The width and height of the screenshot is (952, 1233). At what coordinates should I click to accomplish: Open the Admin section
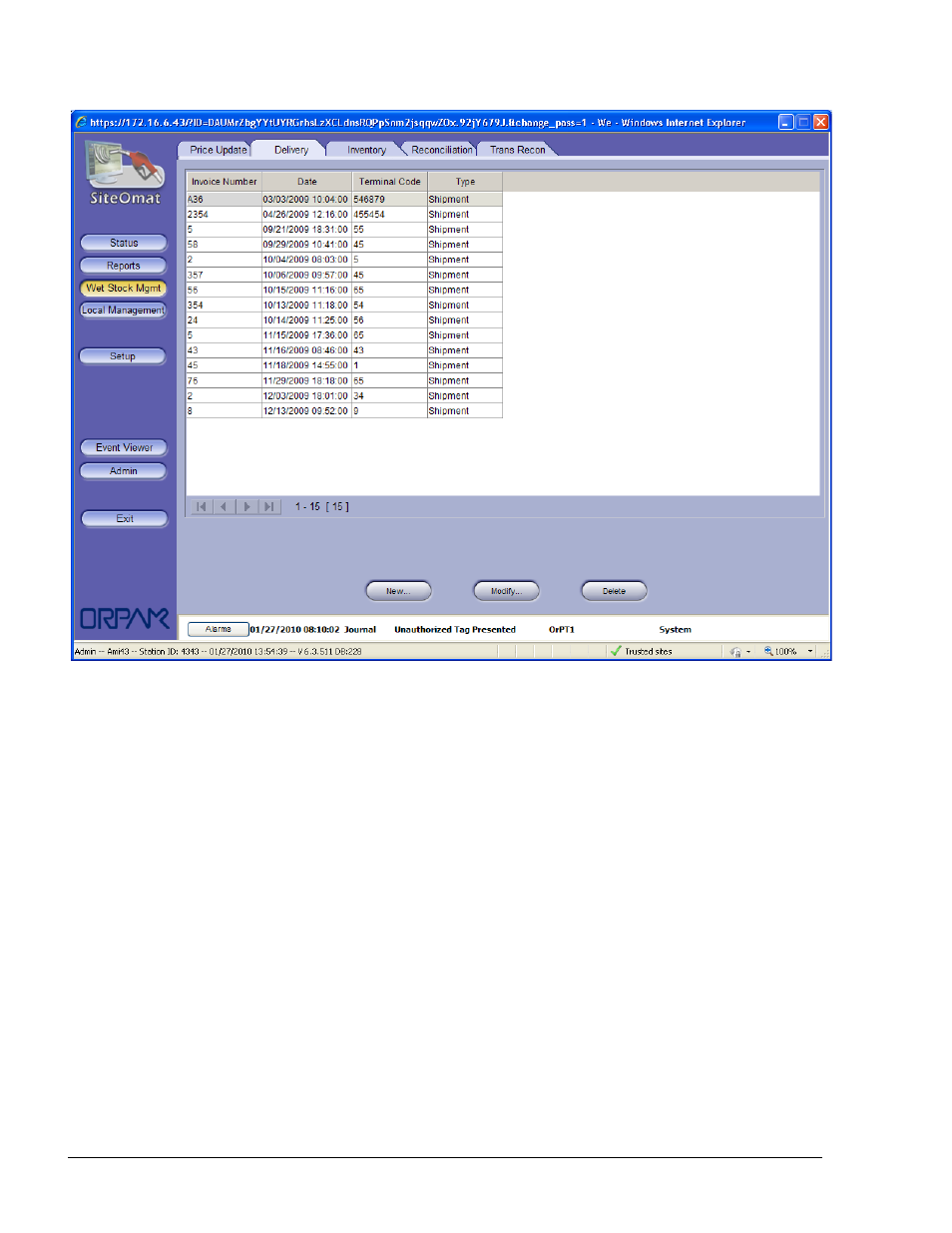coord(124,470)
